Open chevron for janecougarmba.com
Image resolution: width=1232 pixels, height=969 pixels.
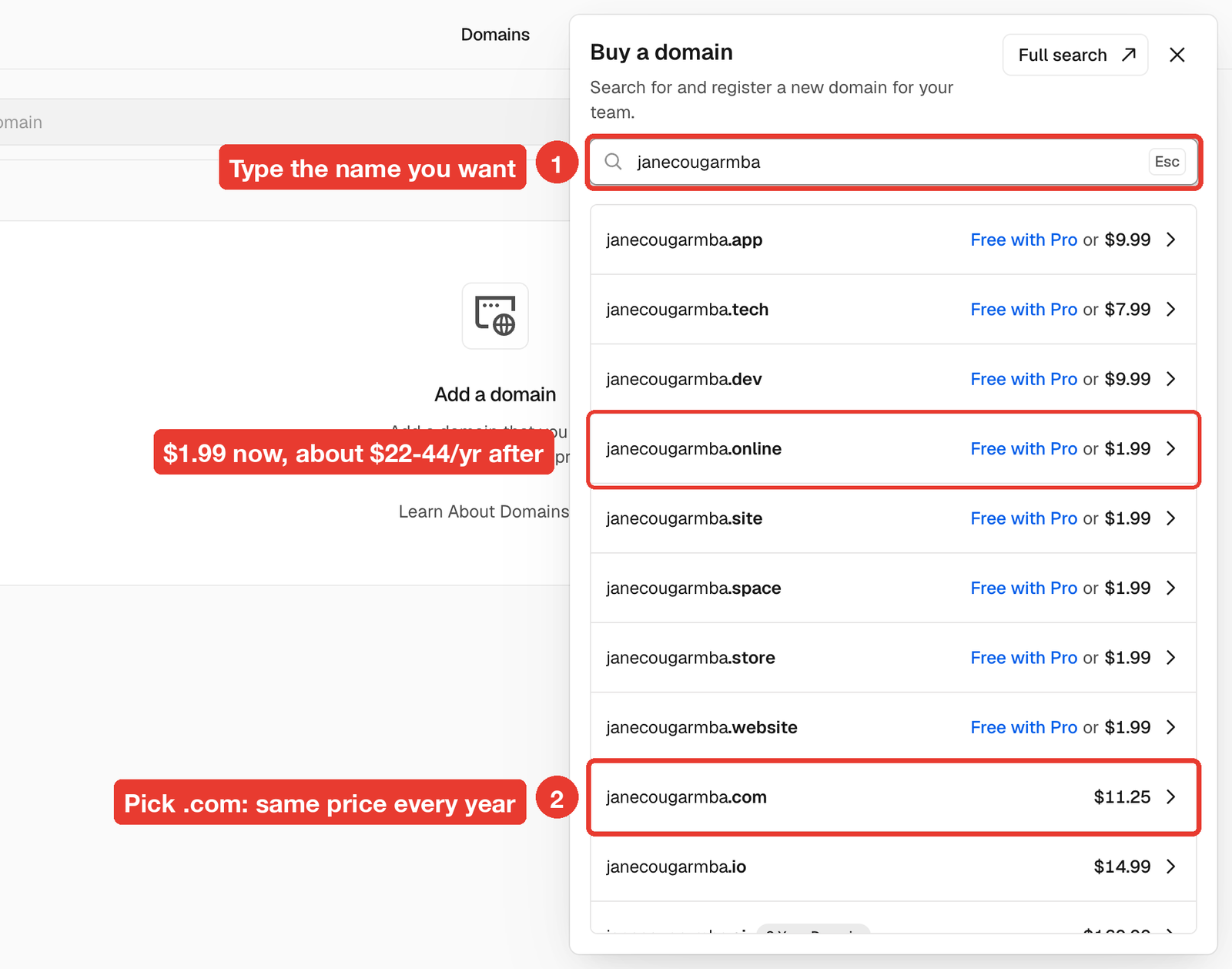click(x=1171, y=797)
